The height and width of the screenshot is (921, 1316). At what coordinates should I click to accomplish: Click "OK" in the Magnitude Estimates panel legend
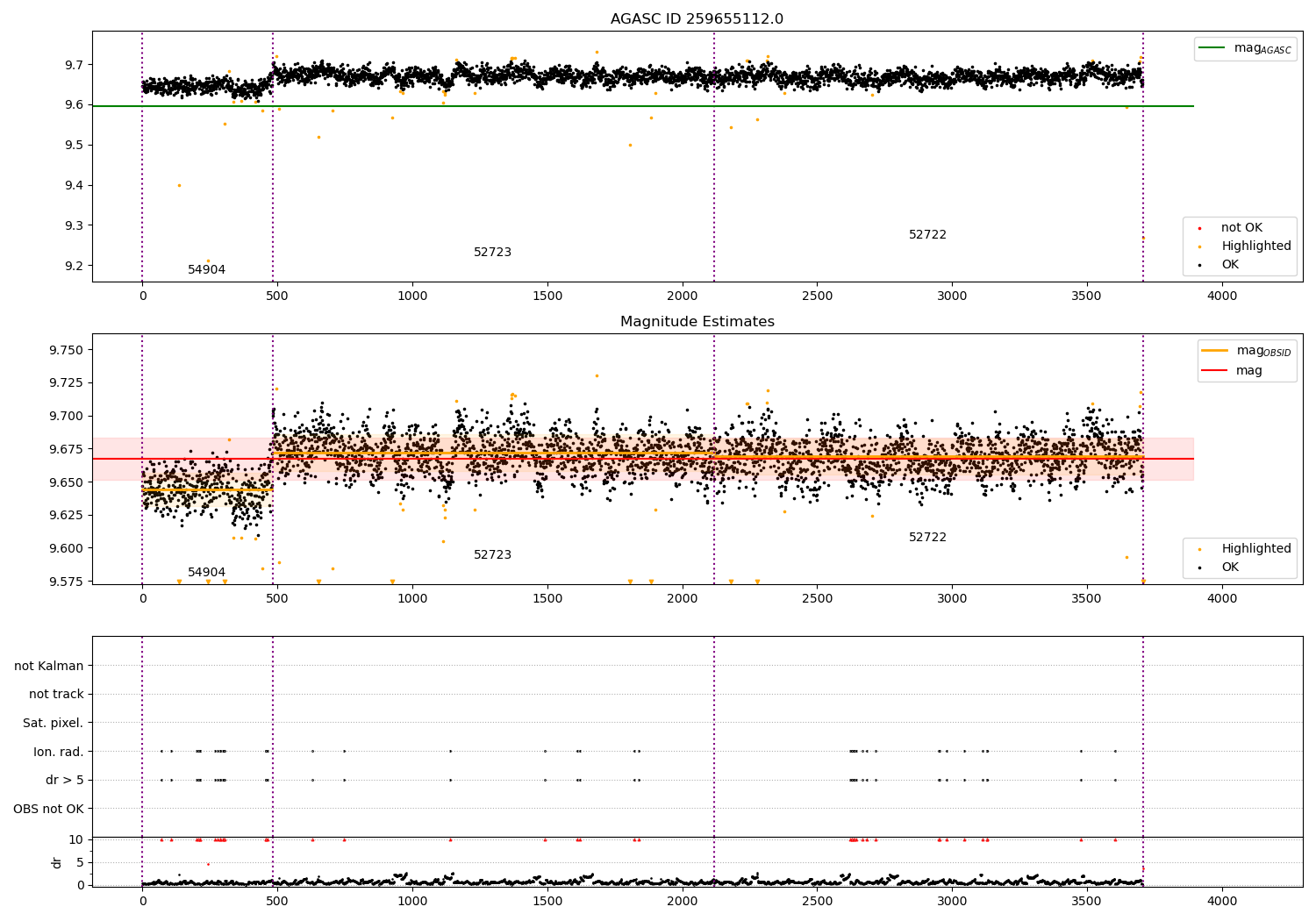coord(1230,568)
